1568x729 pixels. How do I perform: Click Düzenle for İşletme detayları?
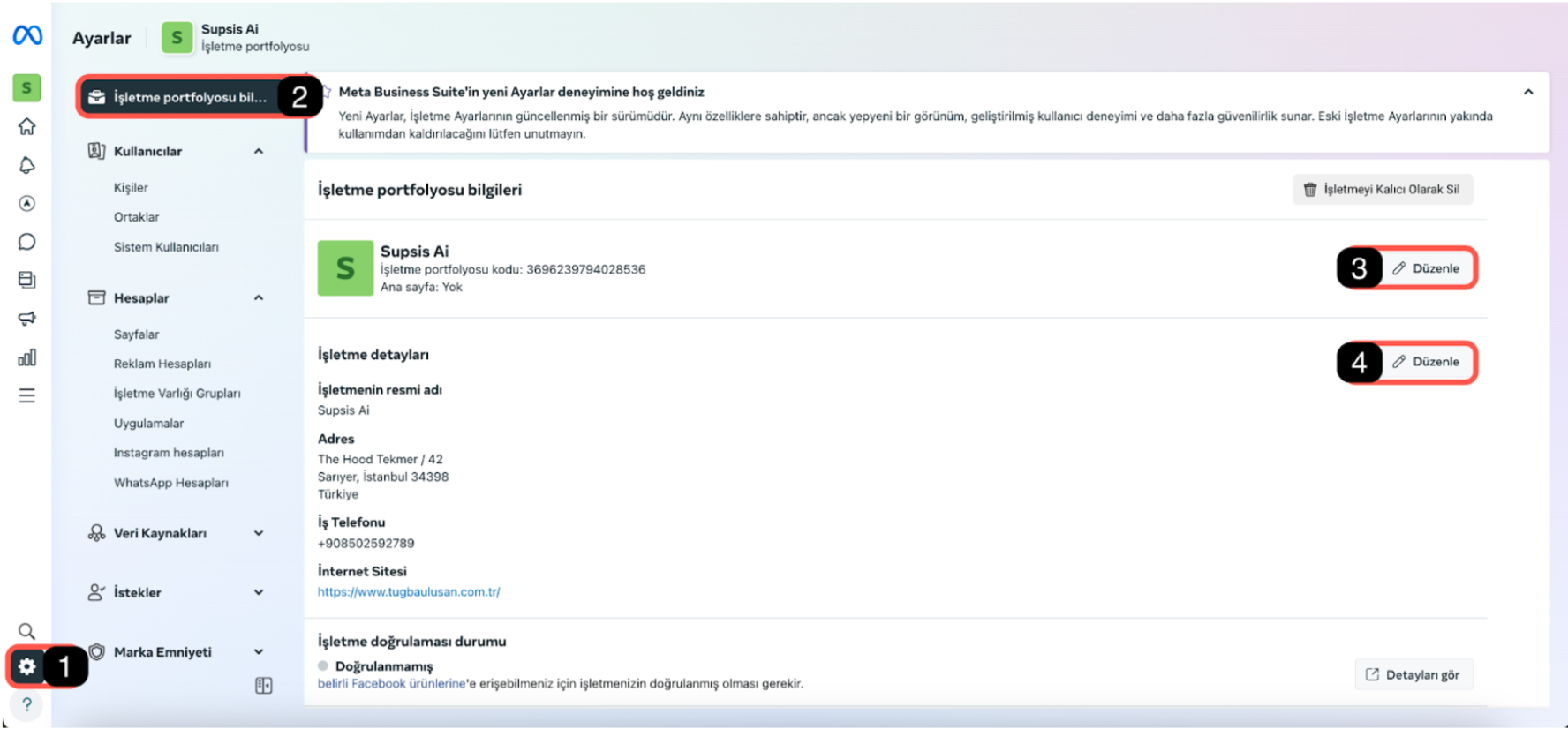[x=1426, y=362]
